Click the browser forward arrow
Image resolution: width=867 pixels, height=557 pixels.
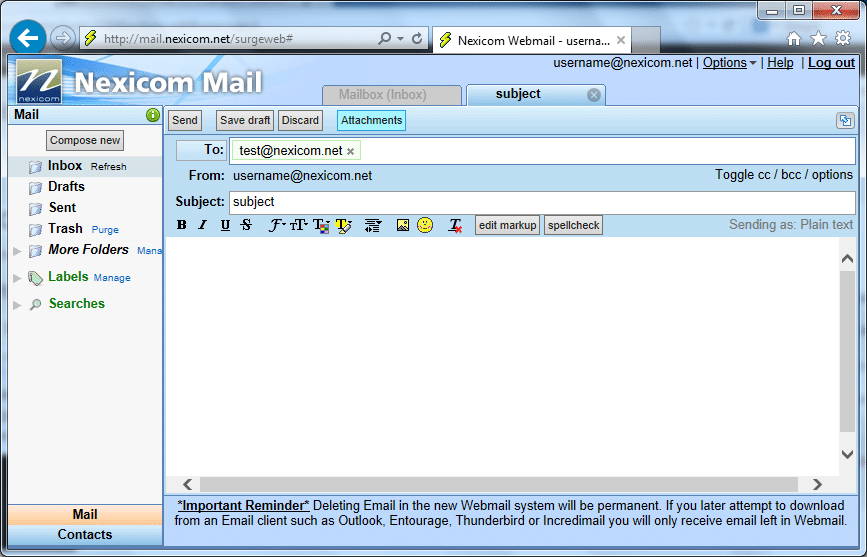[62, 38]
